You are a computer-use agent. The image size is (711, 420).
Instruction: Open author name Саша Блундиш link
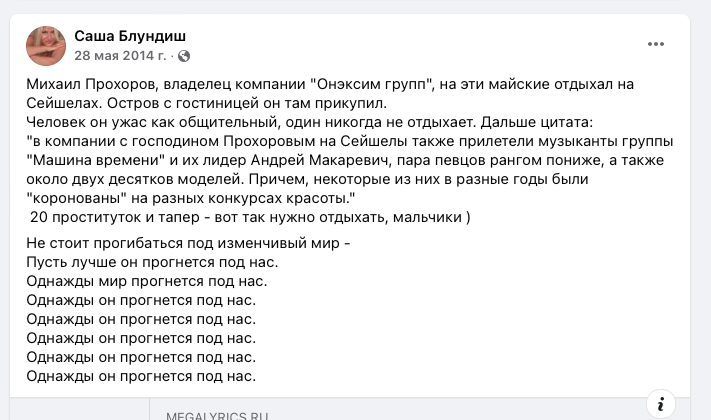[130, 36]
